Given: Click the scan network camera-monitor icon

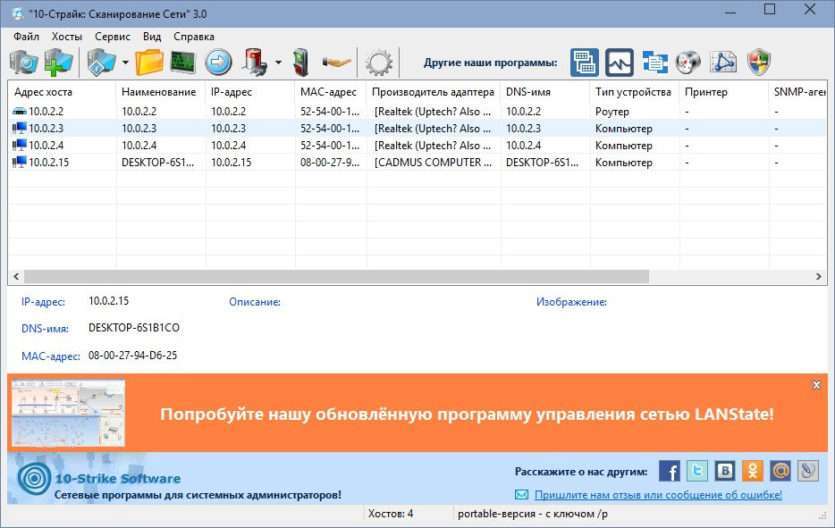Looking at the screenshot, I should 24,62.
